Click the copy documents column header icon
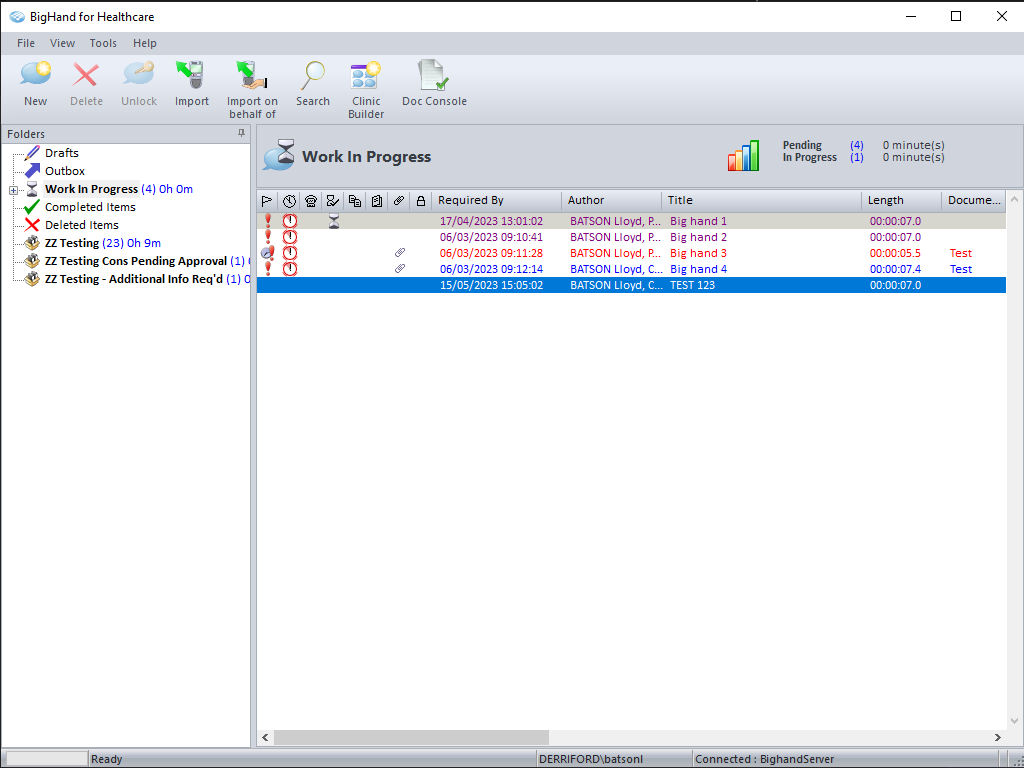1024x768 pixels. pos(355,200)
